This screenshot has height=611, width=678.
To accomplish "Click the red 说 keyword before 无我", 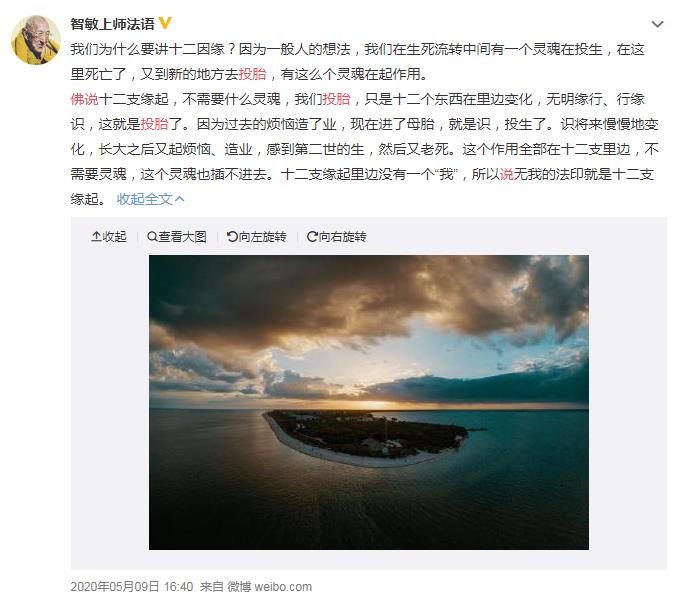I will tap(506, 174).
